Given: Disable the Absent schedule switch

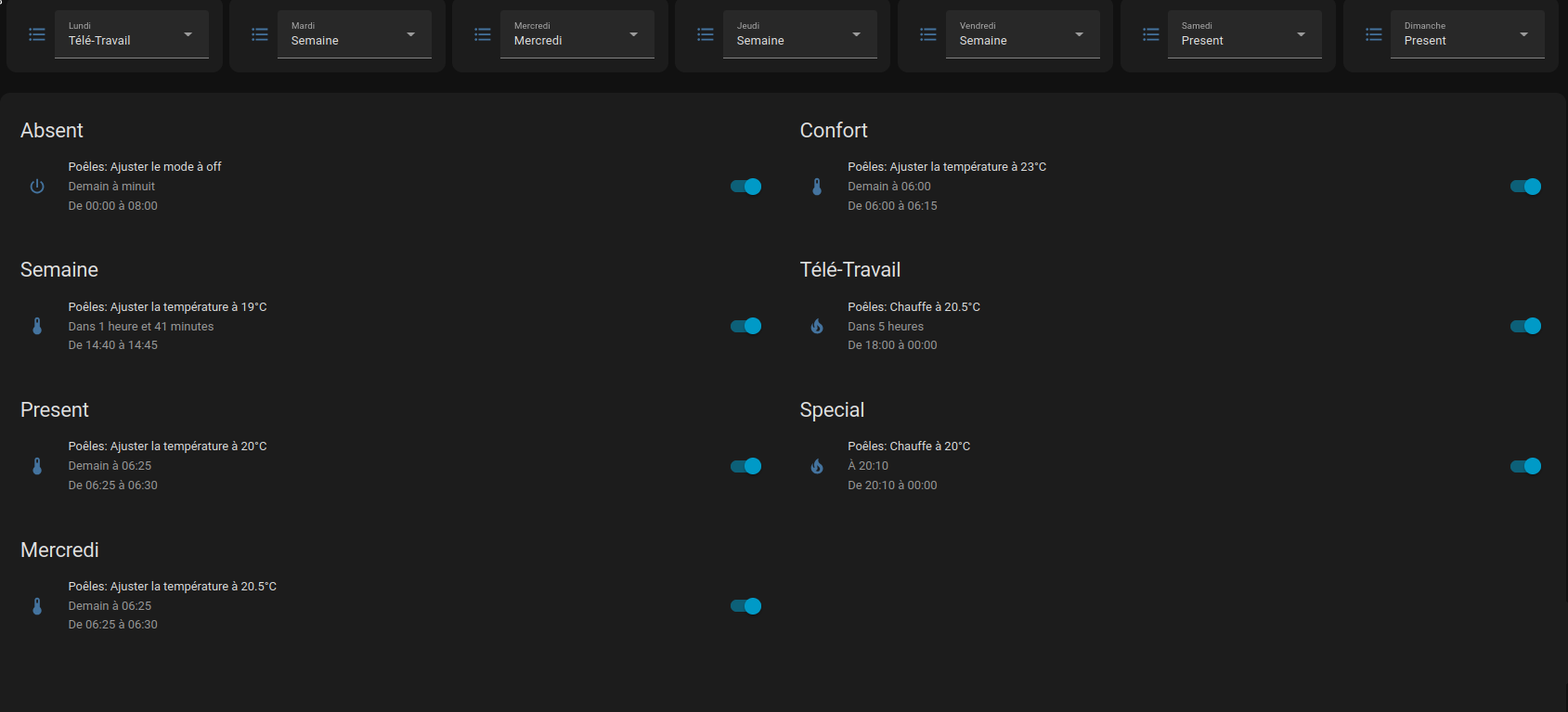Looking at the screenshot, I should point(745,187).
